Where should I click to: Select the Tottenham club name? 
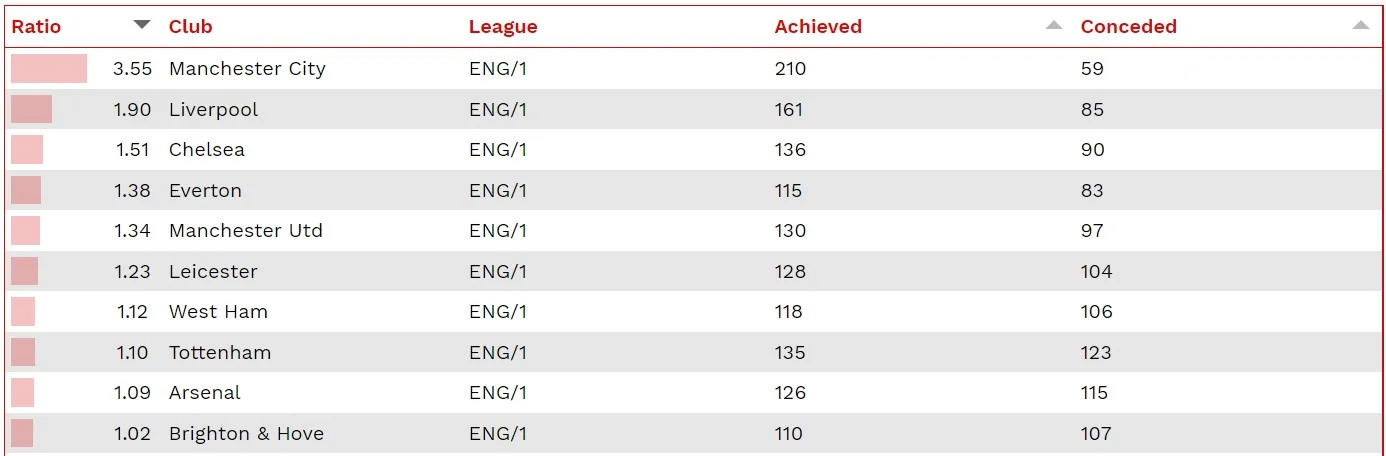click(220, 353)
